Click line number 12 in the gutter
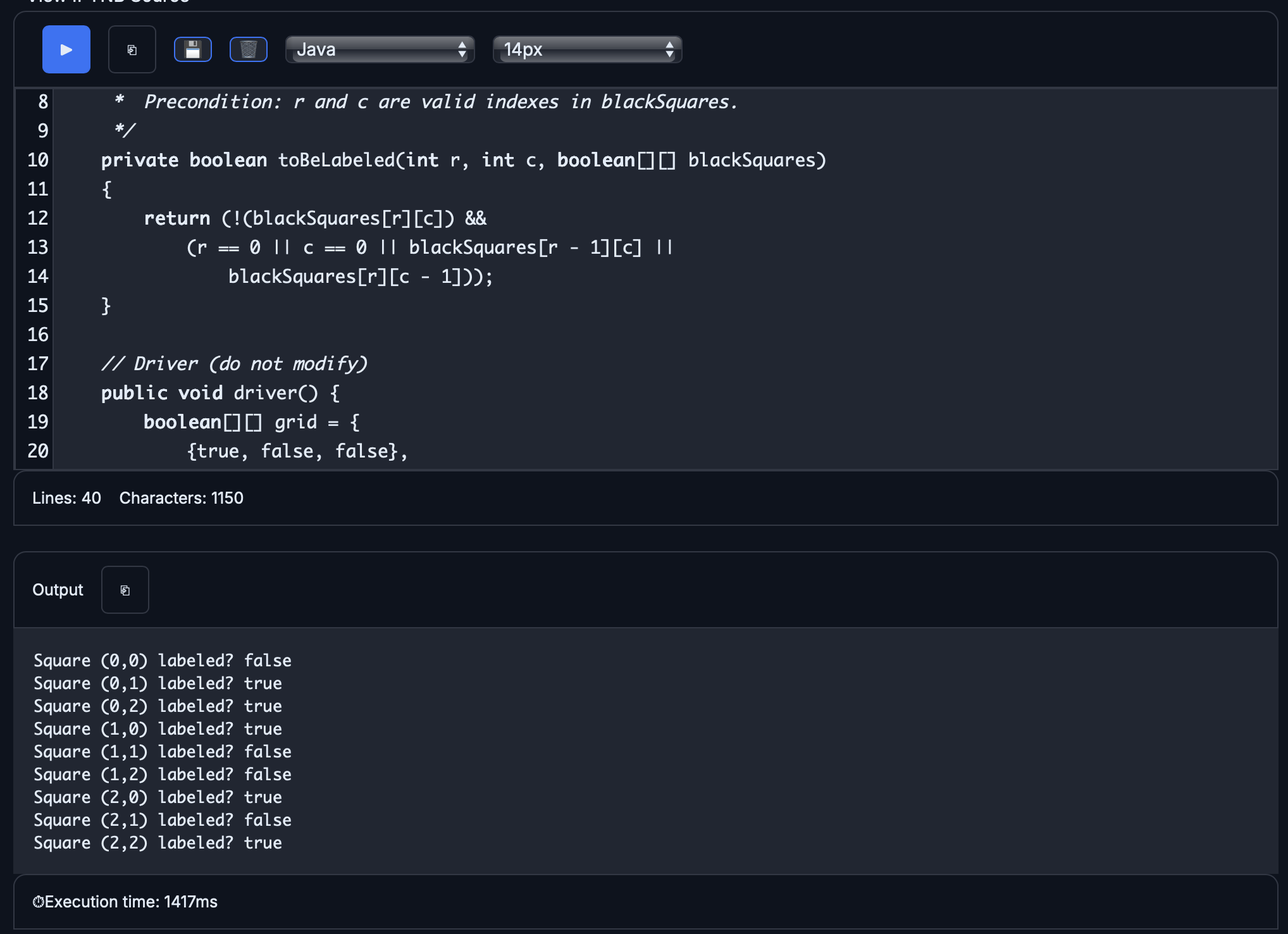 point(37,218)
